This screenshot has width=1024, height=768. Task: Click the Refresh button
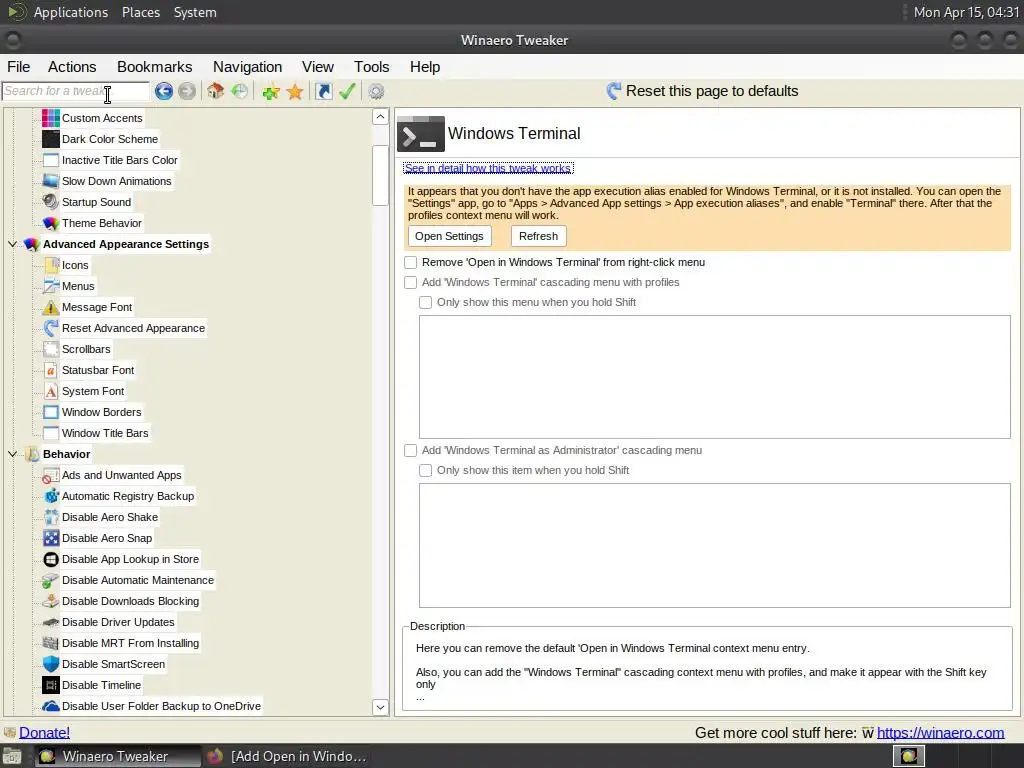(x=538, y=236)
